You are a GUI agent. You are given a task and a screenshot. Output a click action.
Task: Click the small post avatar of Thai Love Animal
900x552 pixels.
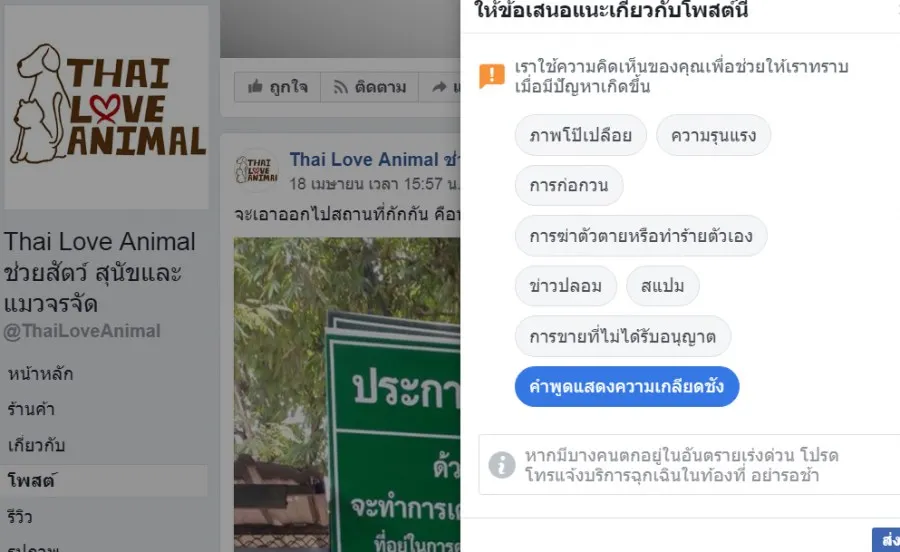257,170
